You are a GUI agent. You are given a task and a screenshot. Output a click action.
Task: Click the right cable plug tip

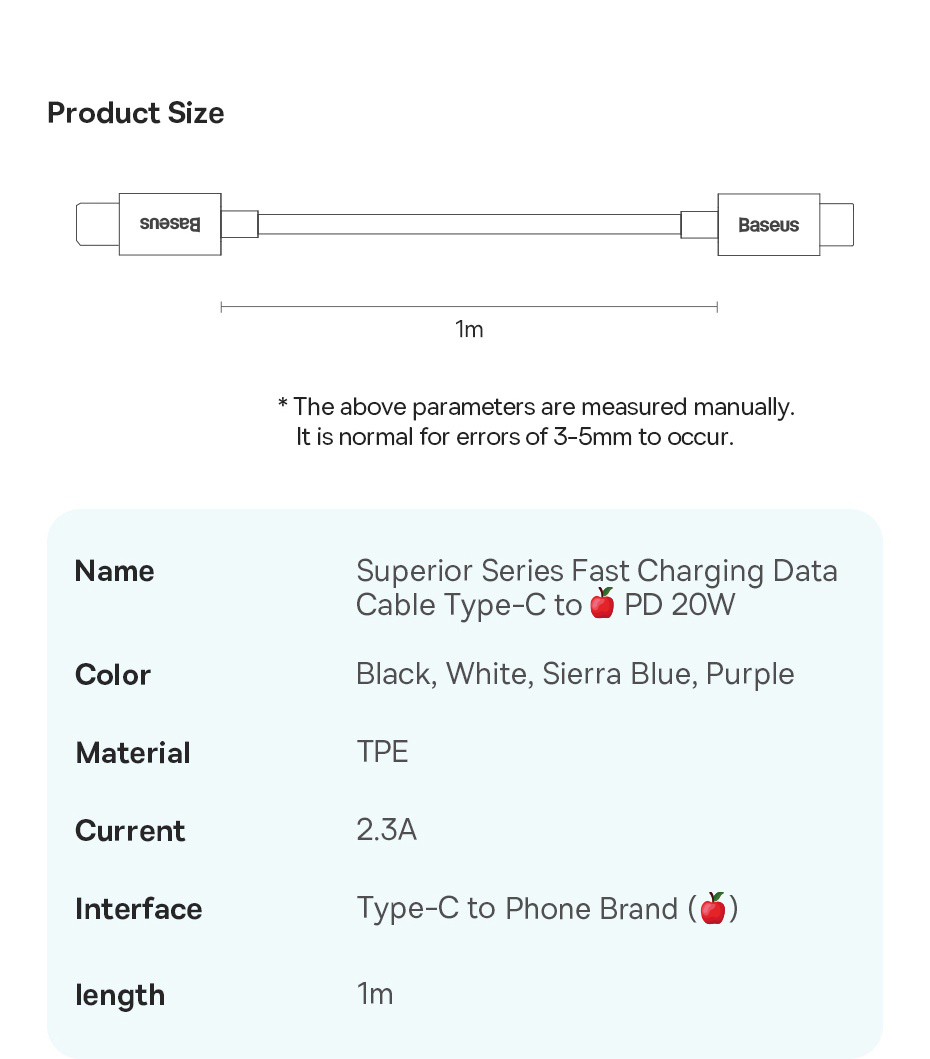[837, 224]
